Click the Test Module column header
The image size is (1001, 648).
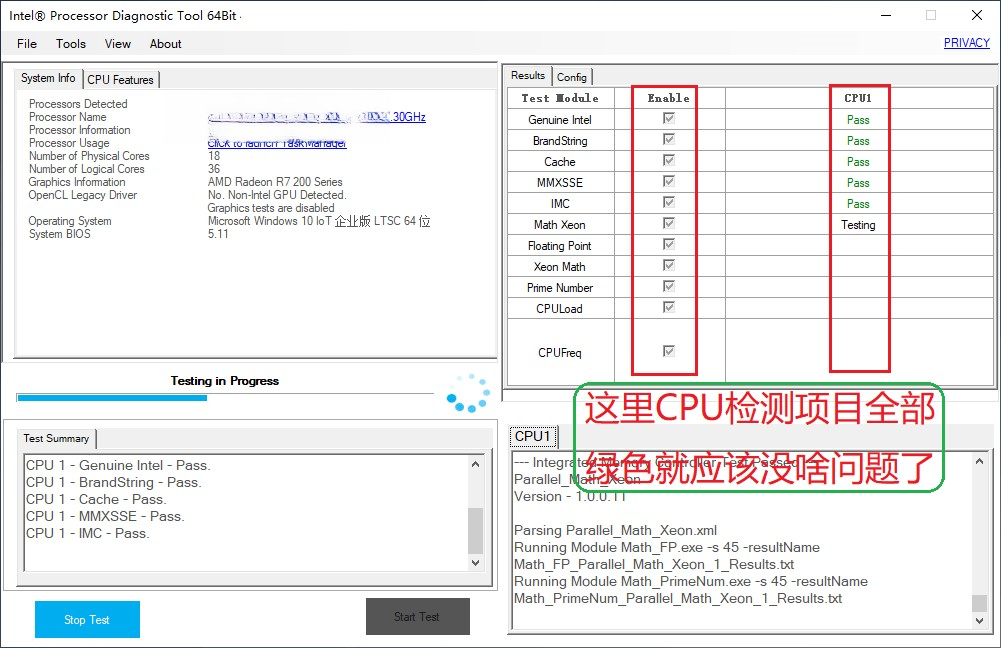point(561,98)
